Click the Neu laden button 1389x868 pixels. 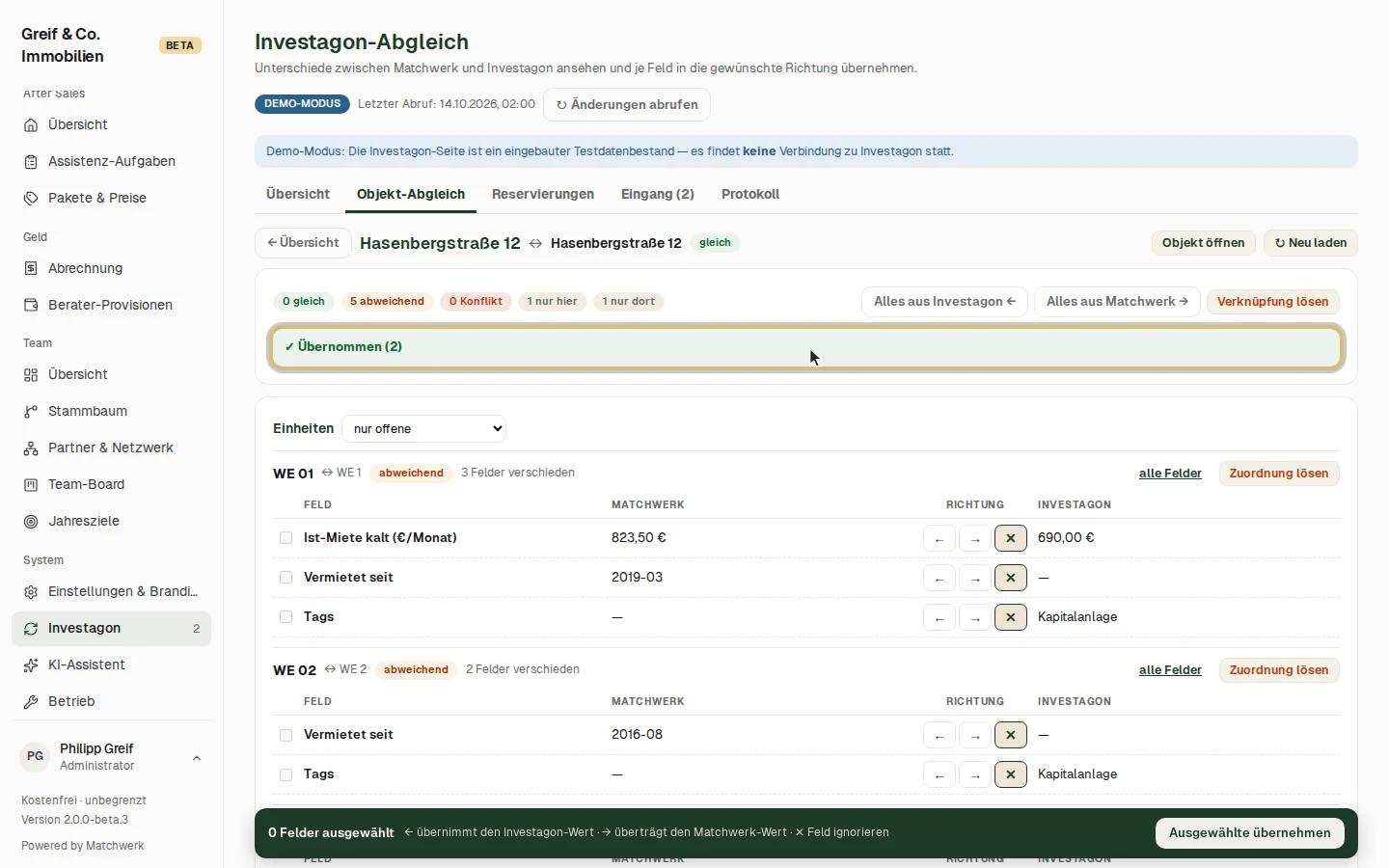(1311, 243)
